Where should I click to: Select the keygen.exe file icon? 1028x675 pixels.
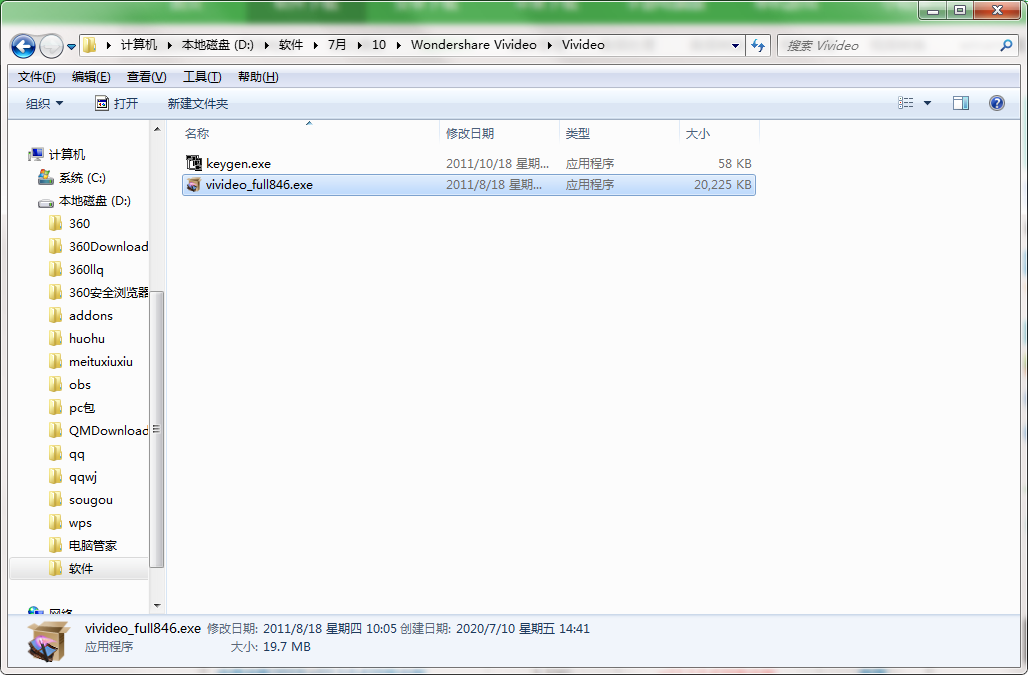[193, 163]
